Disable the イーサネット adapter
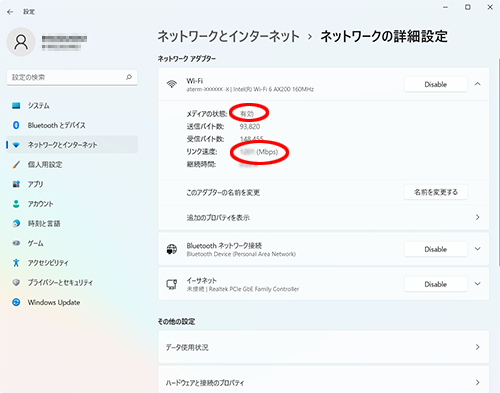Image resolution: width=500 pixels, height=393 pixels. (435, 284)
